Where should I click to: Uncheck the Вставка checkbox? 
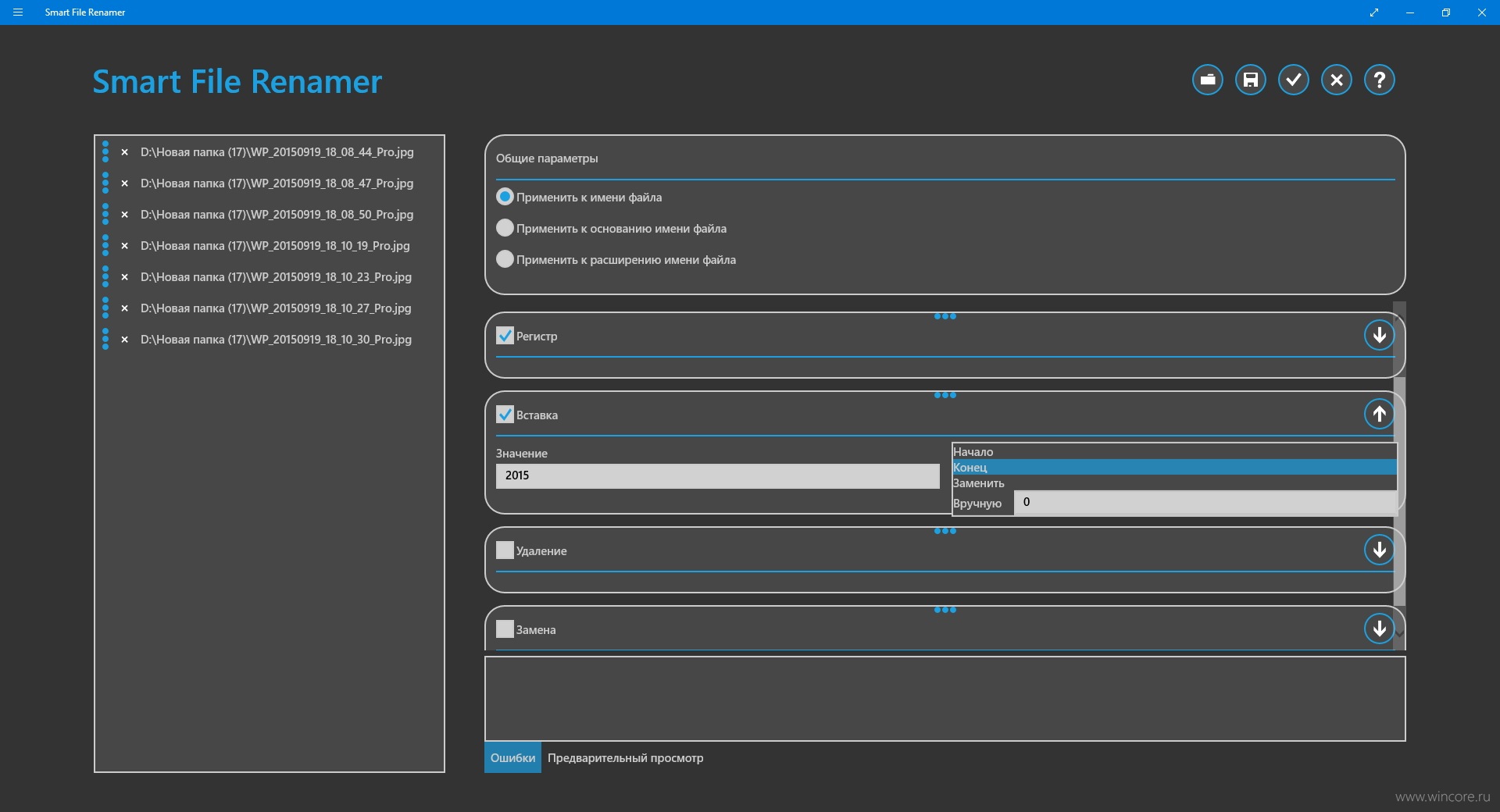[x=505, y=415]
